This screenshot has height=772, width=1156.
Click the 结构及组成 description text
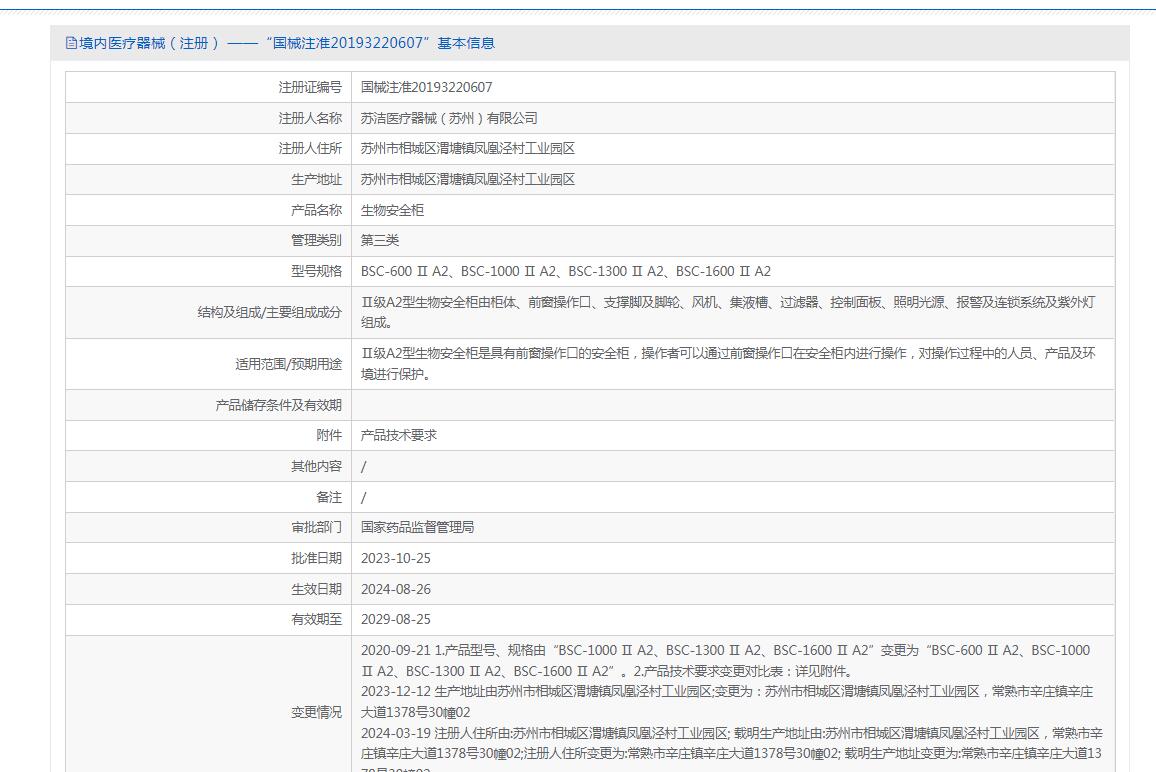[x=727, y=311]
